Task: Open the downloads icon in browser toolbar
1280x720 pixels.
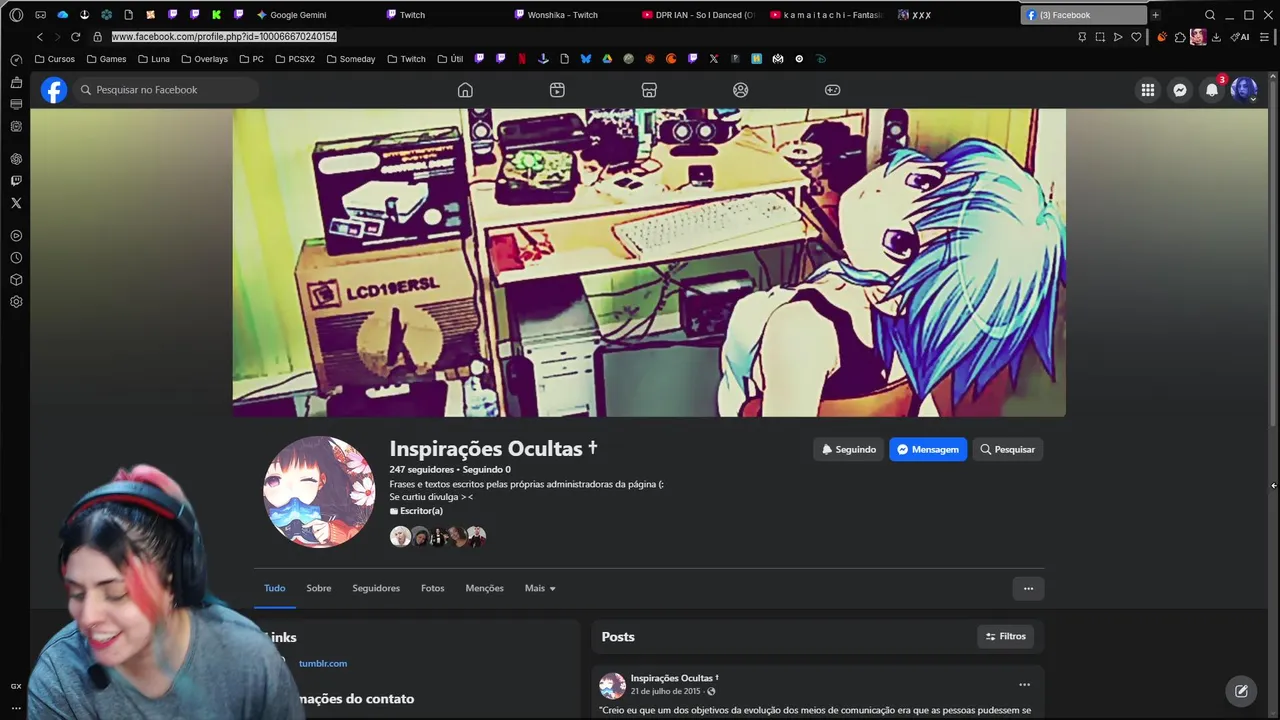Action: (x=1216, y=37)
